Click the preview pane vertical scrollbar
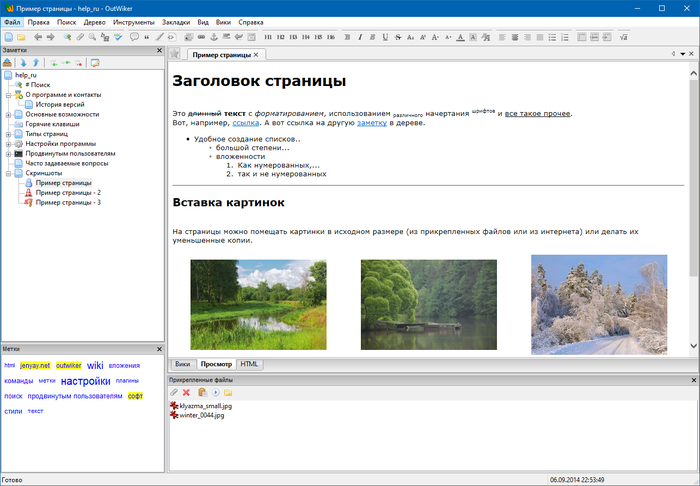Image resolution: width=700 pixels, height=486 pixels. pos(694,180)
